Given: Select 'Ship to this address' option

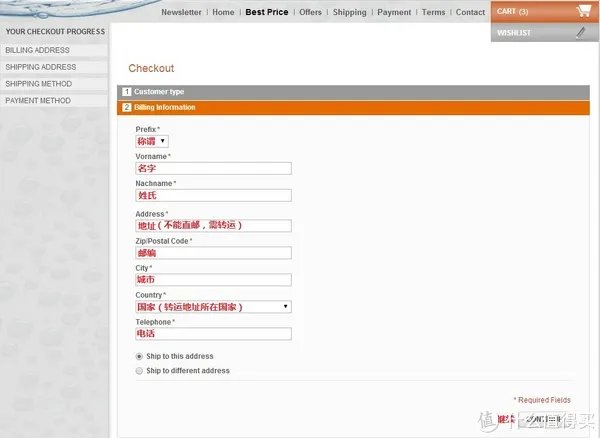Looking at the screenshot, I should click(x=139, y=357).
